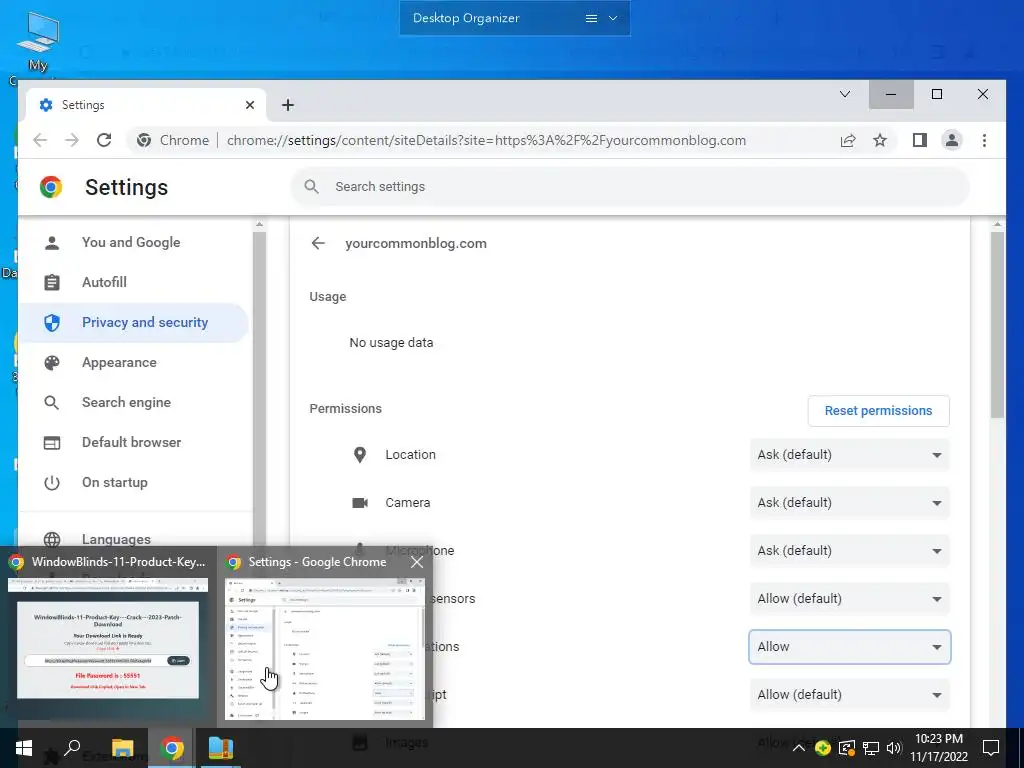Open Desktop Organizer hamburger menu
Screen dimensions: 1024x768
(591, 18)
